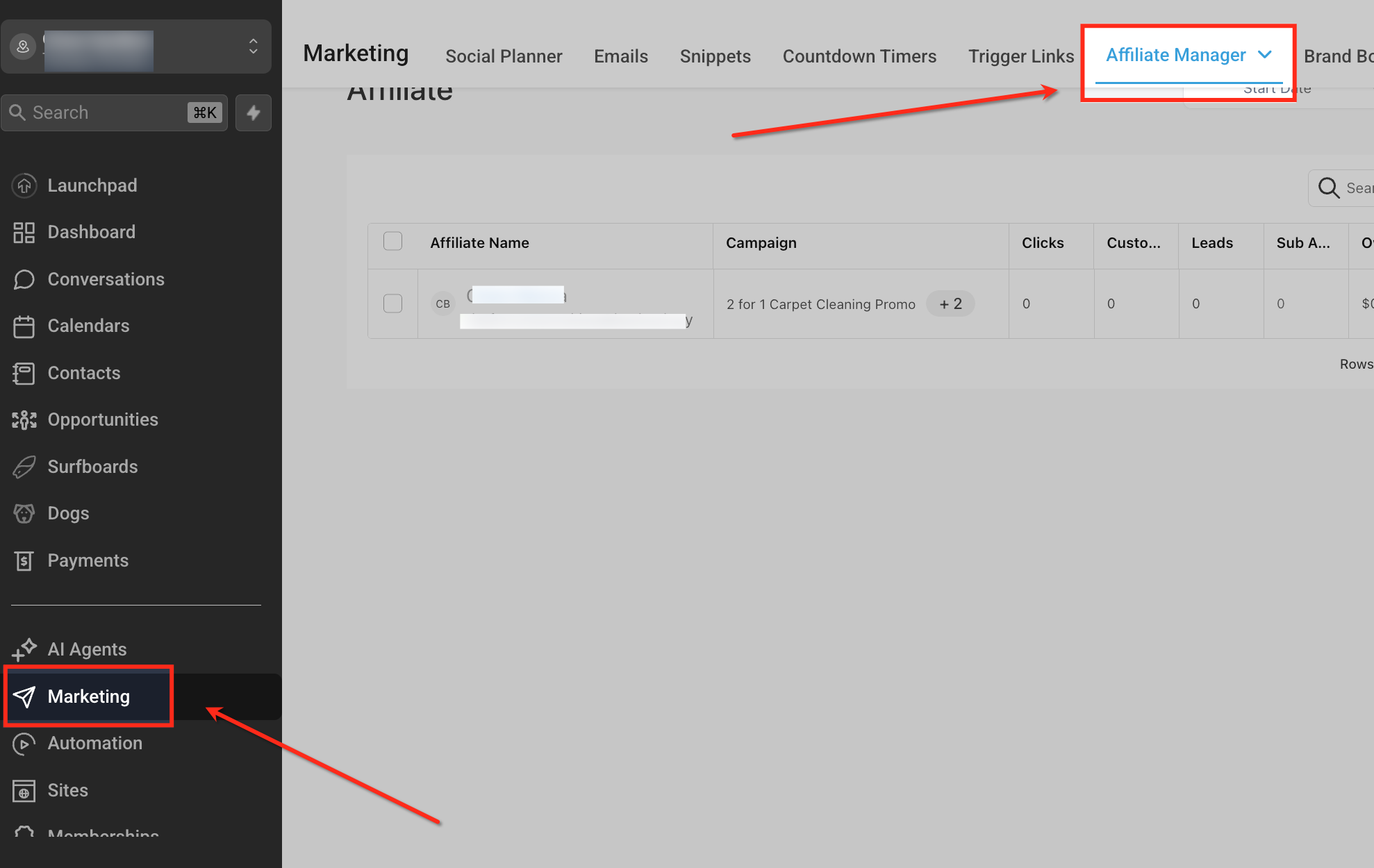1374x868 pixels.
Task: Open Calendars from the sidebar icon
Action: (x=24, y=326)
